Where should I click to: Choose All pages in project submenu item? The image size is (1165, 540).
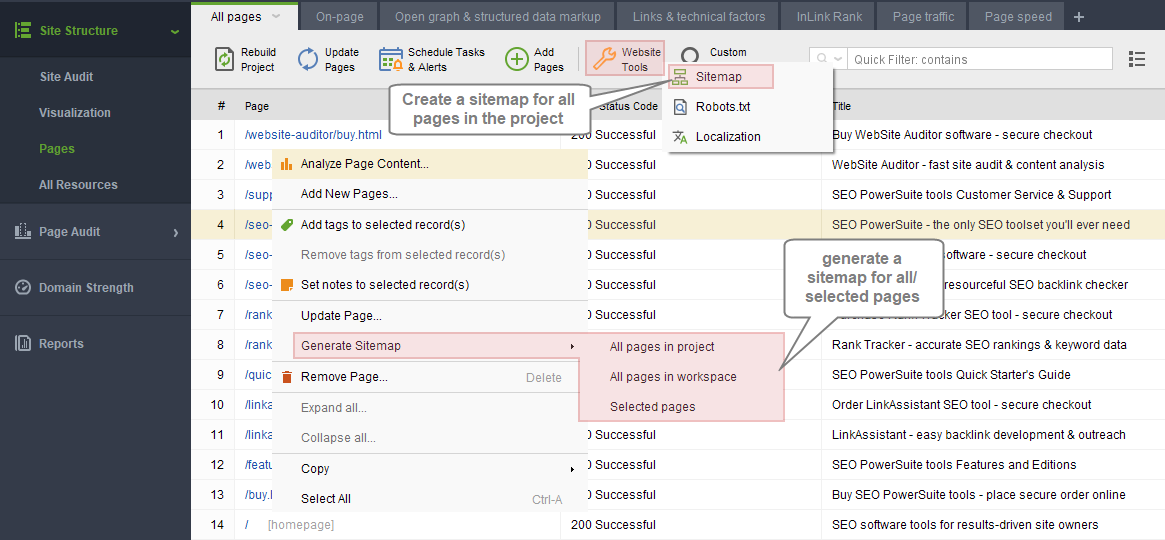(x=662, y=346)
